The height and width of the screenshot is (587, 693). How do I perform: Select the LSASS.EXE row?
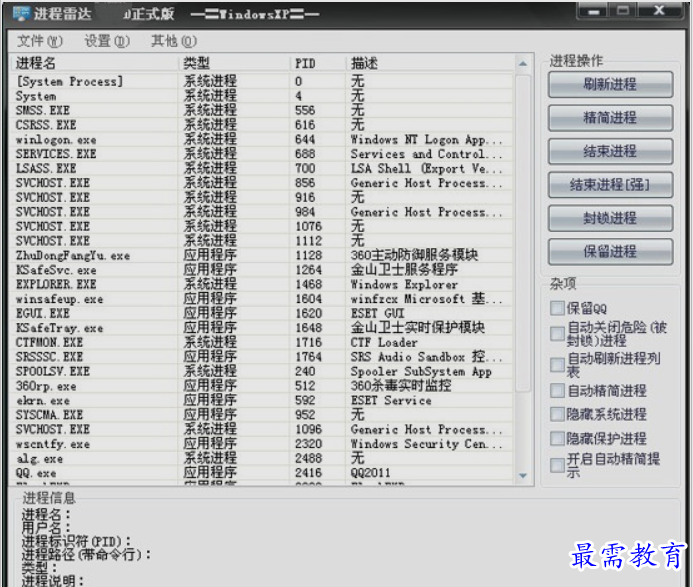click(262, 168)
